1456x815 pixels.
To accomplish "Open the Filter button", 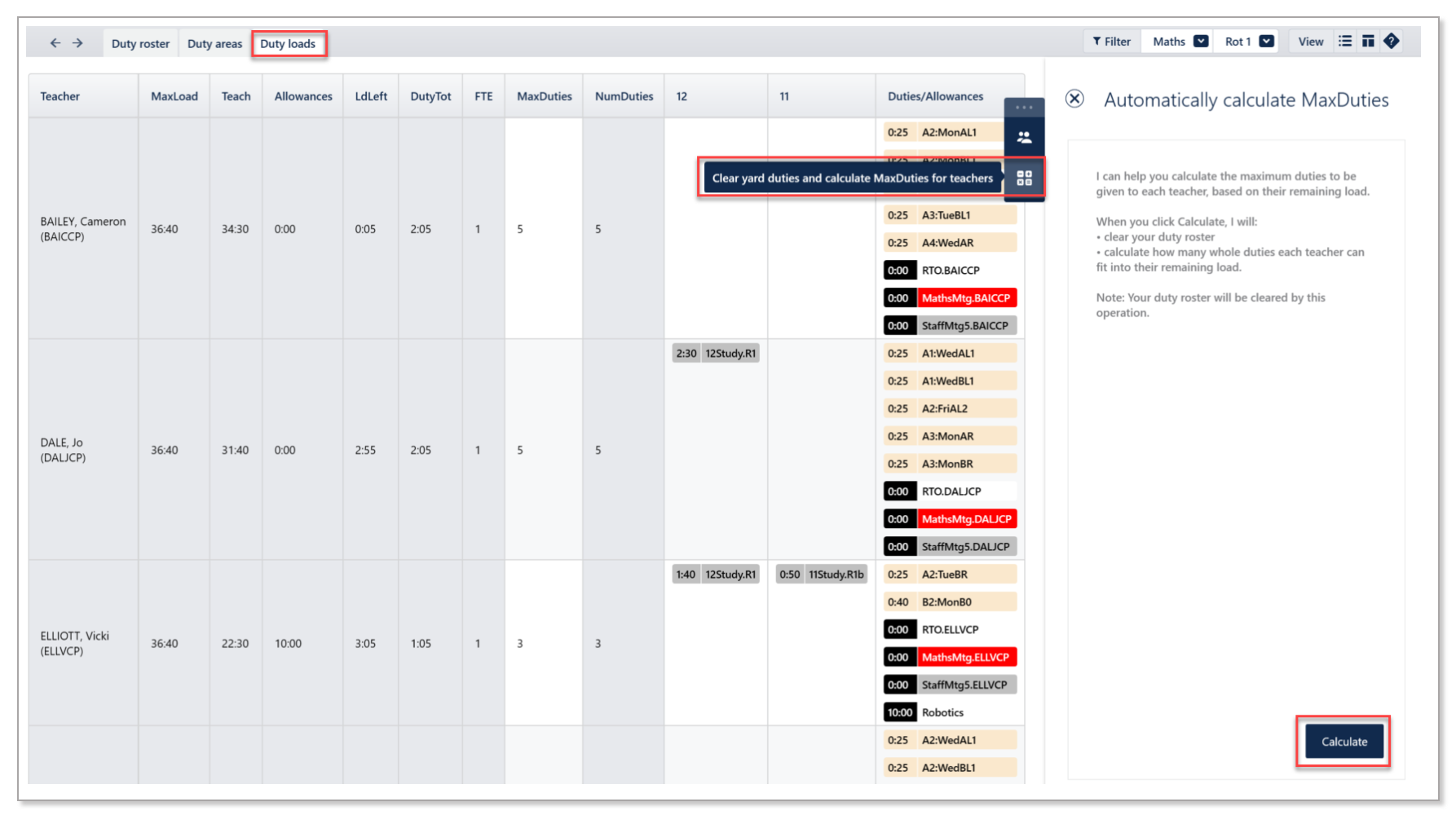I will click(x=1112, y=42).
